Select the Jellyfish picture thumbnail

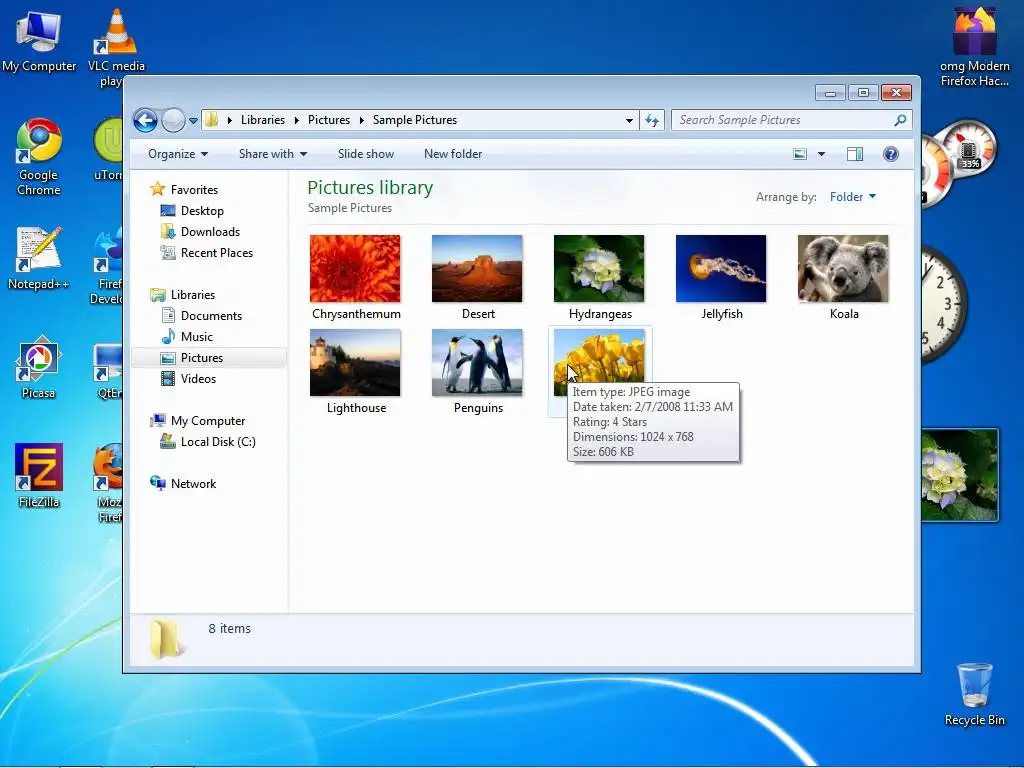[721, 268]
